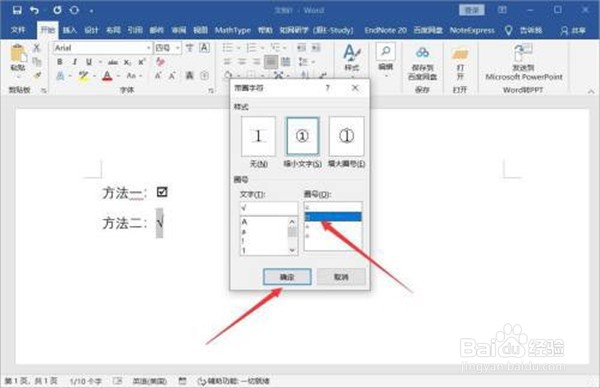This screenshot has height=388, width=600.
Task: Decrease paragraph indent
Action: click(x=301, y=48)
